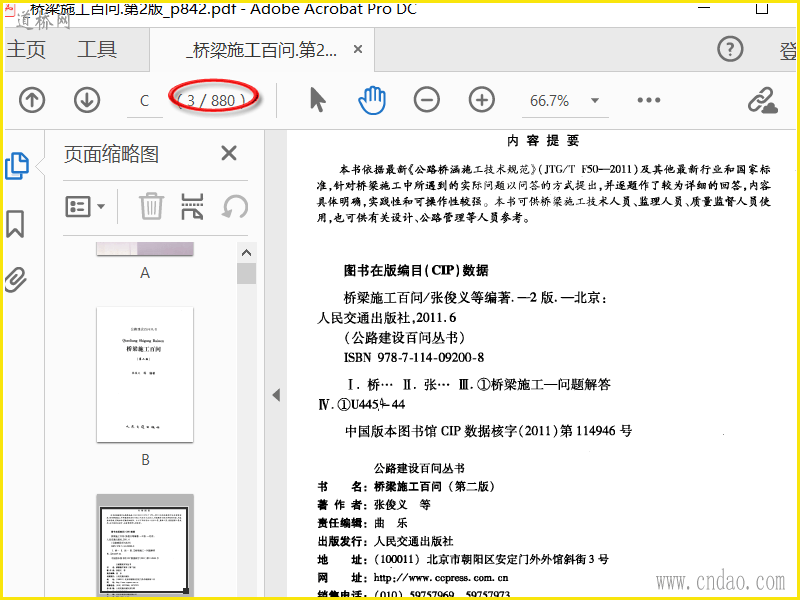800x600 pixels.
Task: Close the 页面缩略图 panel
Action: click(x=229, y=153)
